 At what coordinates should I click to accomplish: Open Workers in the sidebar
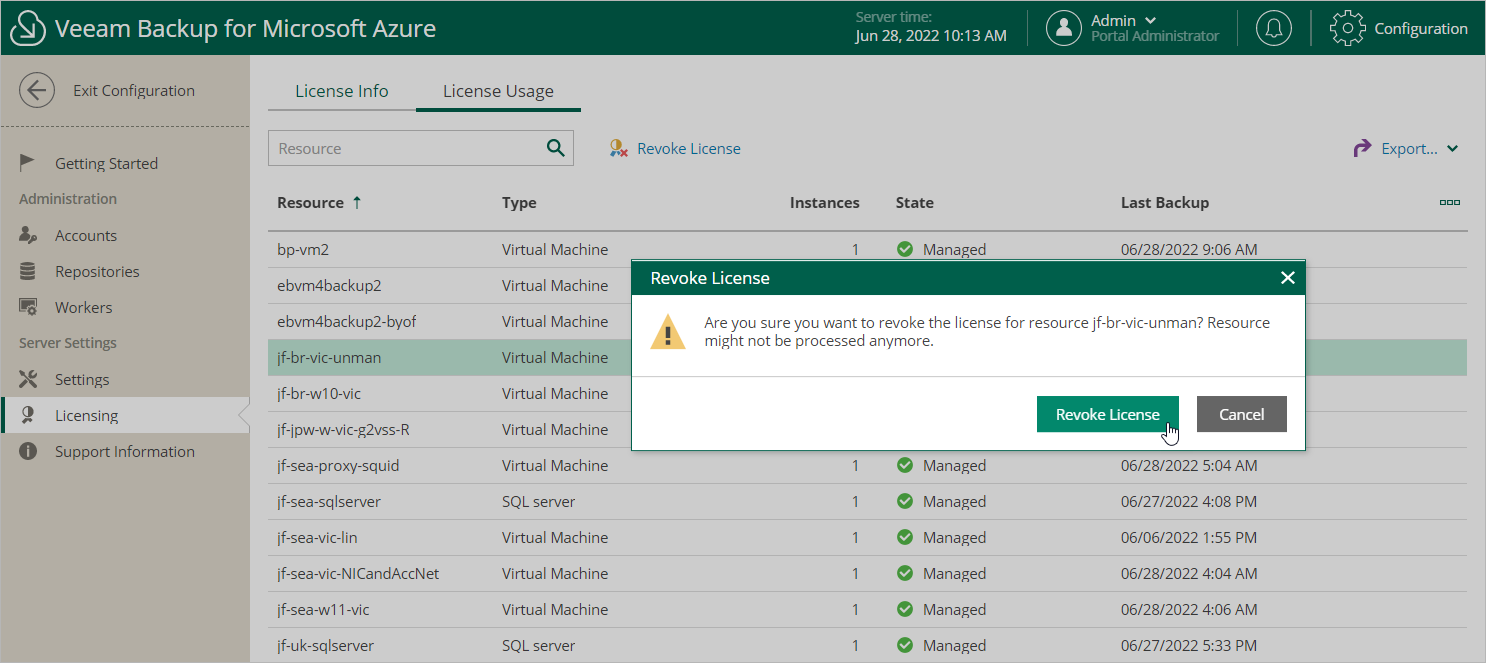click(83, 308)
